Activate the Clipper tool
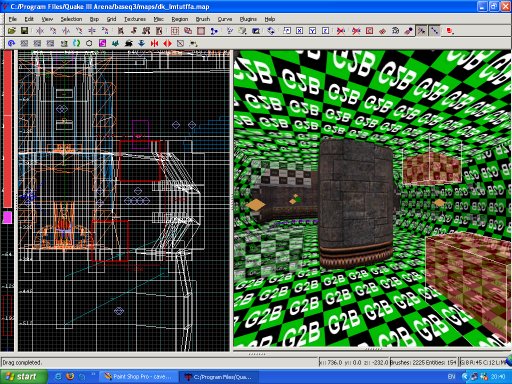Image resolution: width=512 pixels, height=384 pixels. pos(214,31)
